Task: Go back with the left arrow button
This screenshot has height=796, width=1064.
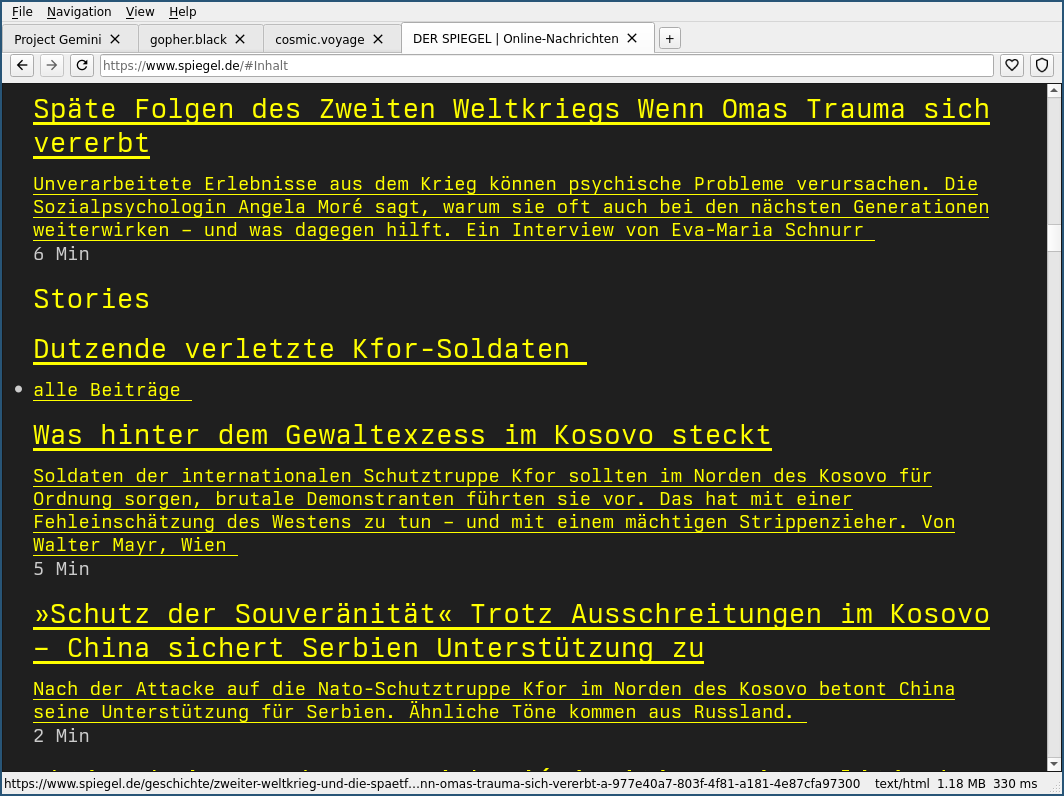Action: (22, 65)
